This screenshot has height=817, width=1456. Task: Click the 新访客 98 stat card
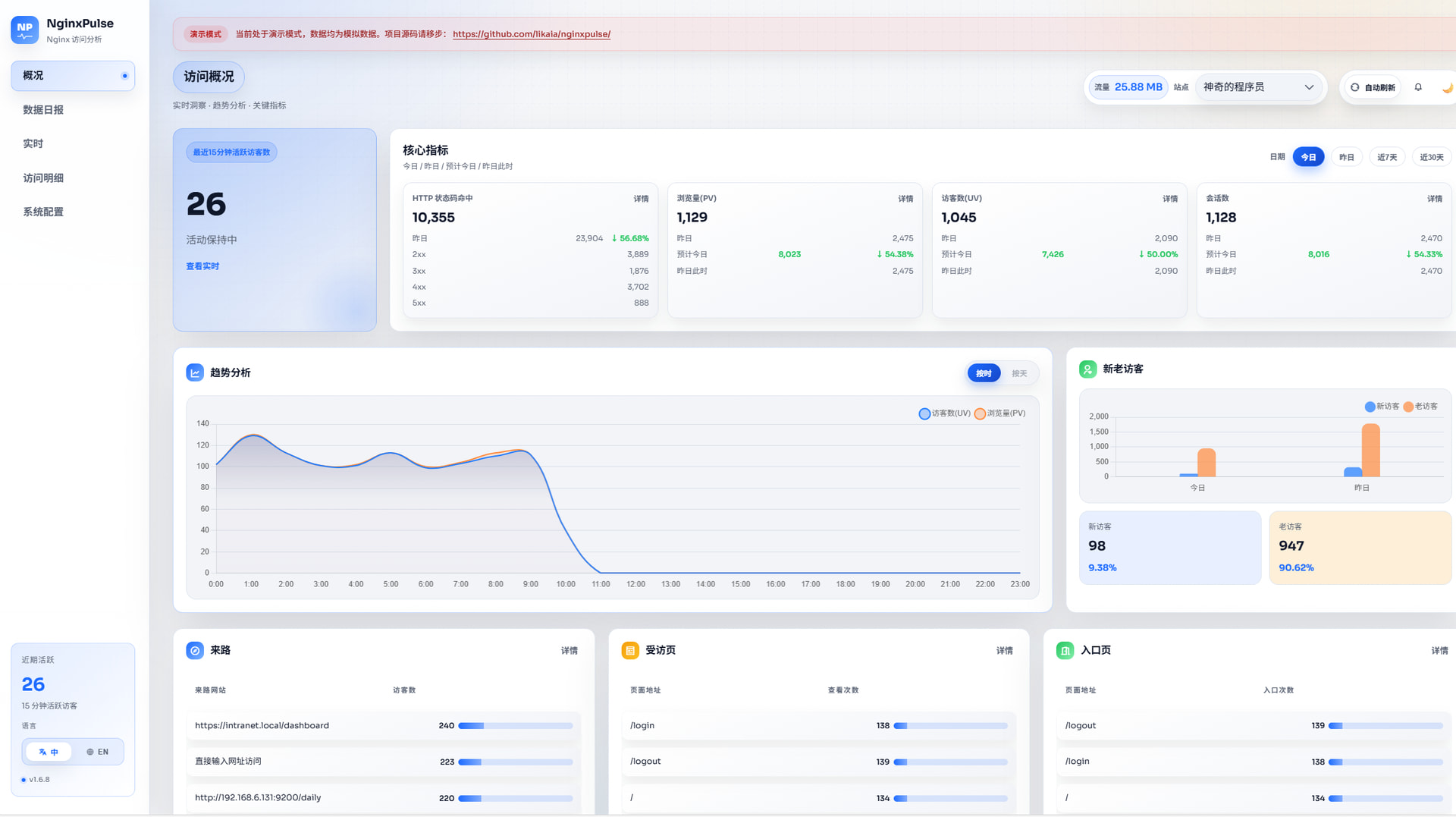1170,548
